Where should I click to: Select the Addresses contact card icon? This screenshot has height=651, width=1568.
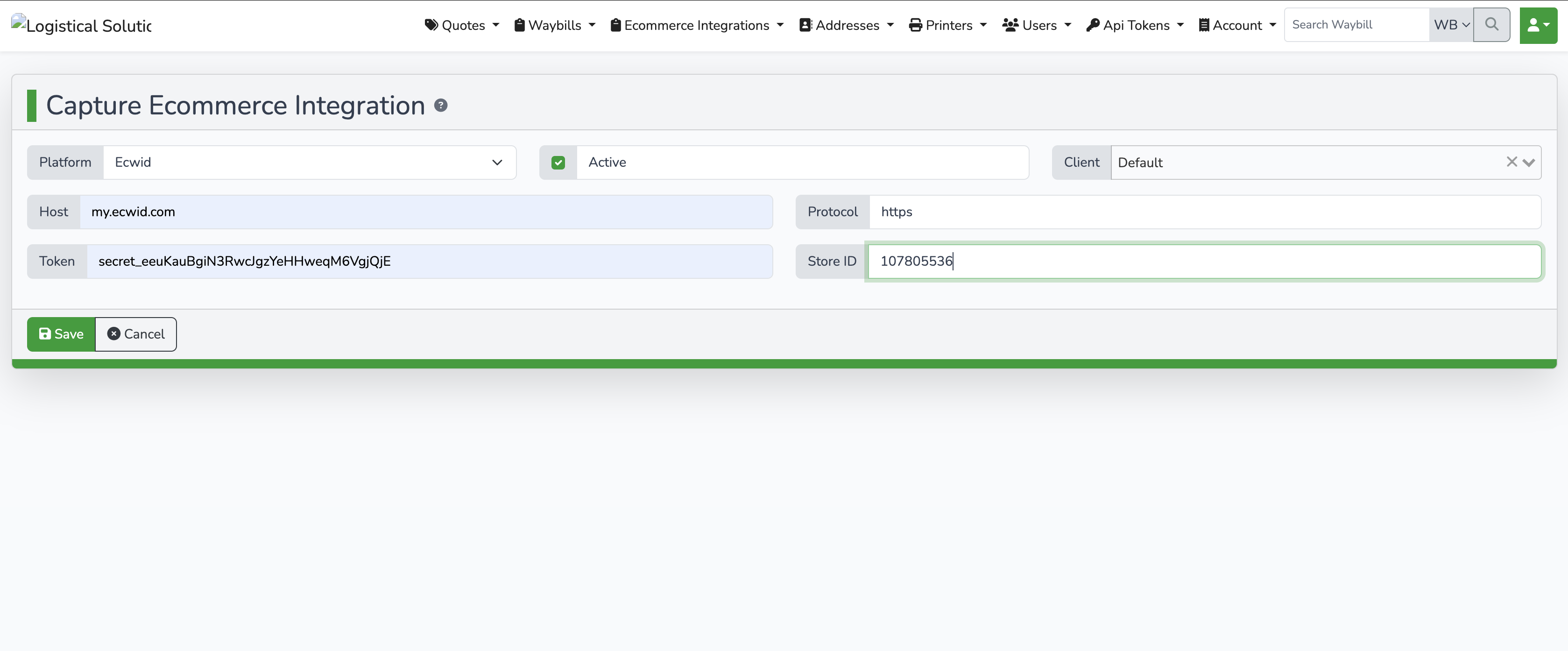click(805, 25)
